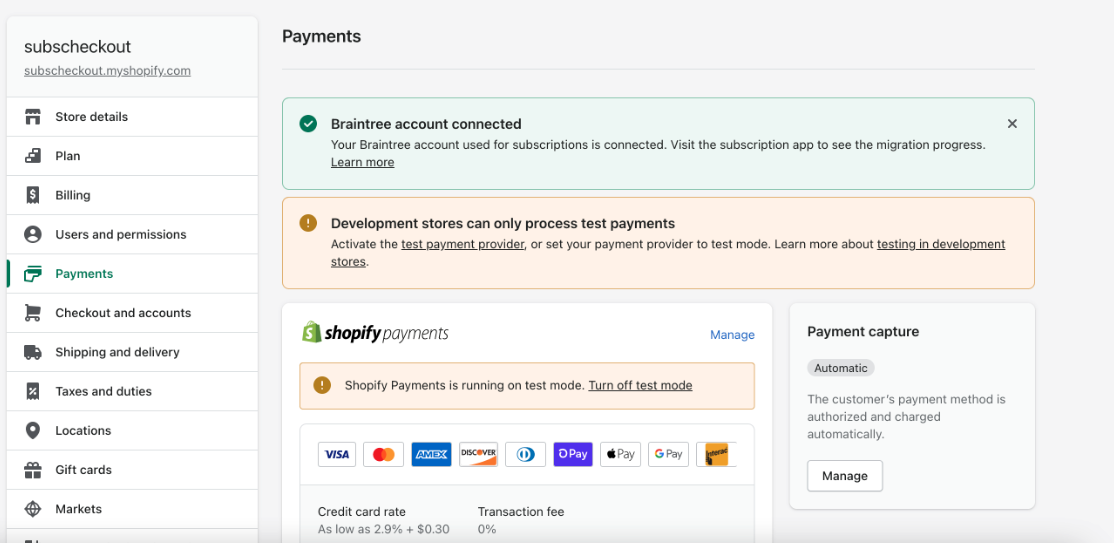Click the Checkout cart icon
1114x543 pixels.
click(33, 313)
